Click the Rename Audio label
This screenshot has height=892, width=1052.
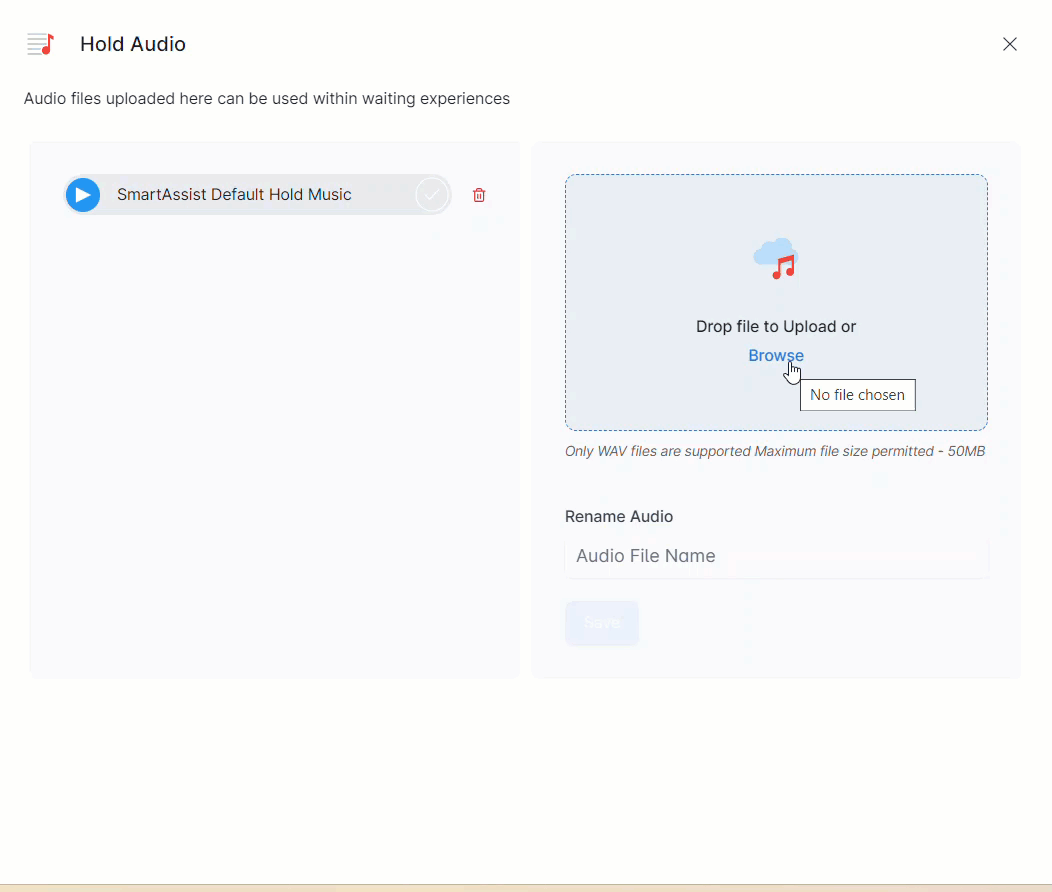[x=618, y=517]
